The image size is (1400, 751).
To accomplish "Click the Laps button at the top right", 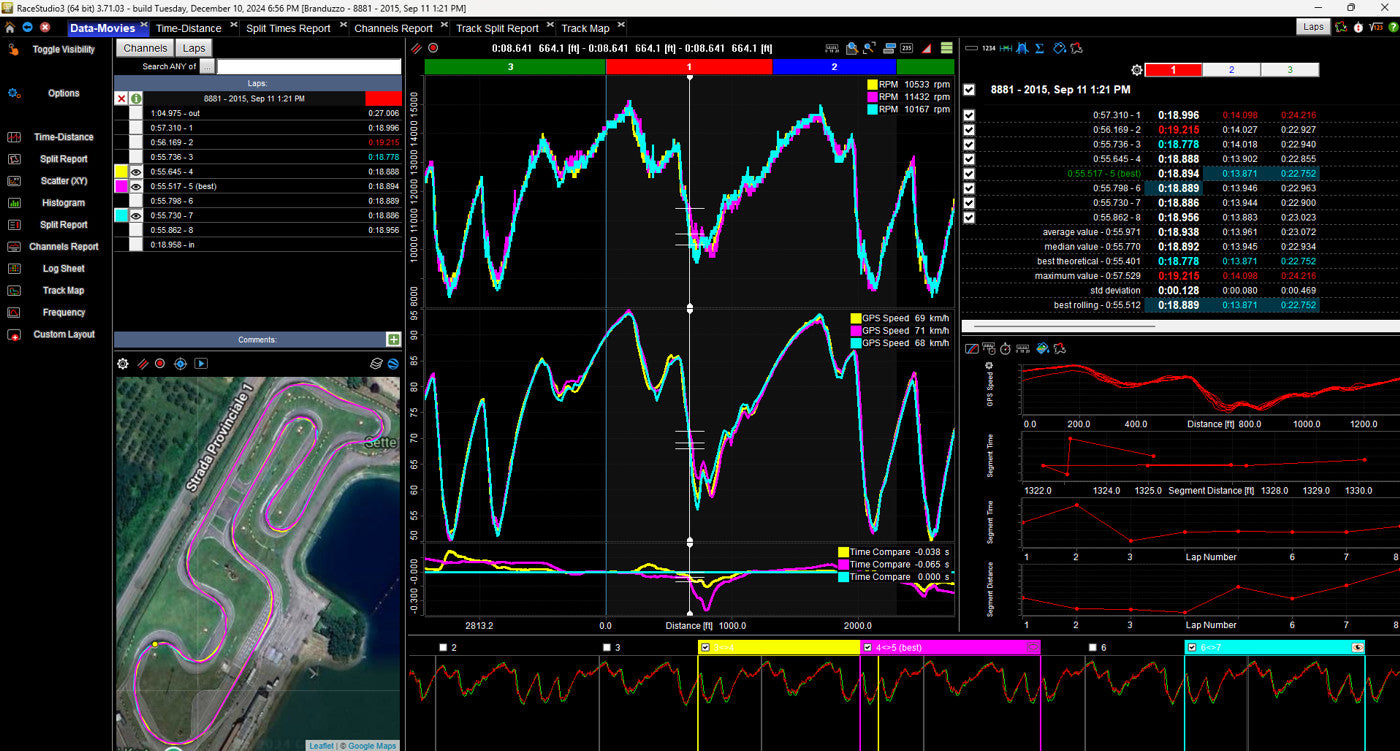I will 1313,27.
